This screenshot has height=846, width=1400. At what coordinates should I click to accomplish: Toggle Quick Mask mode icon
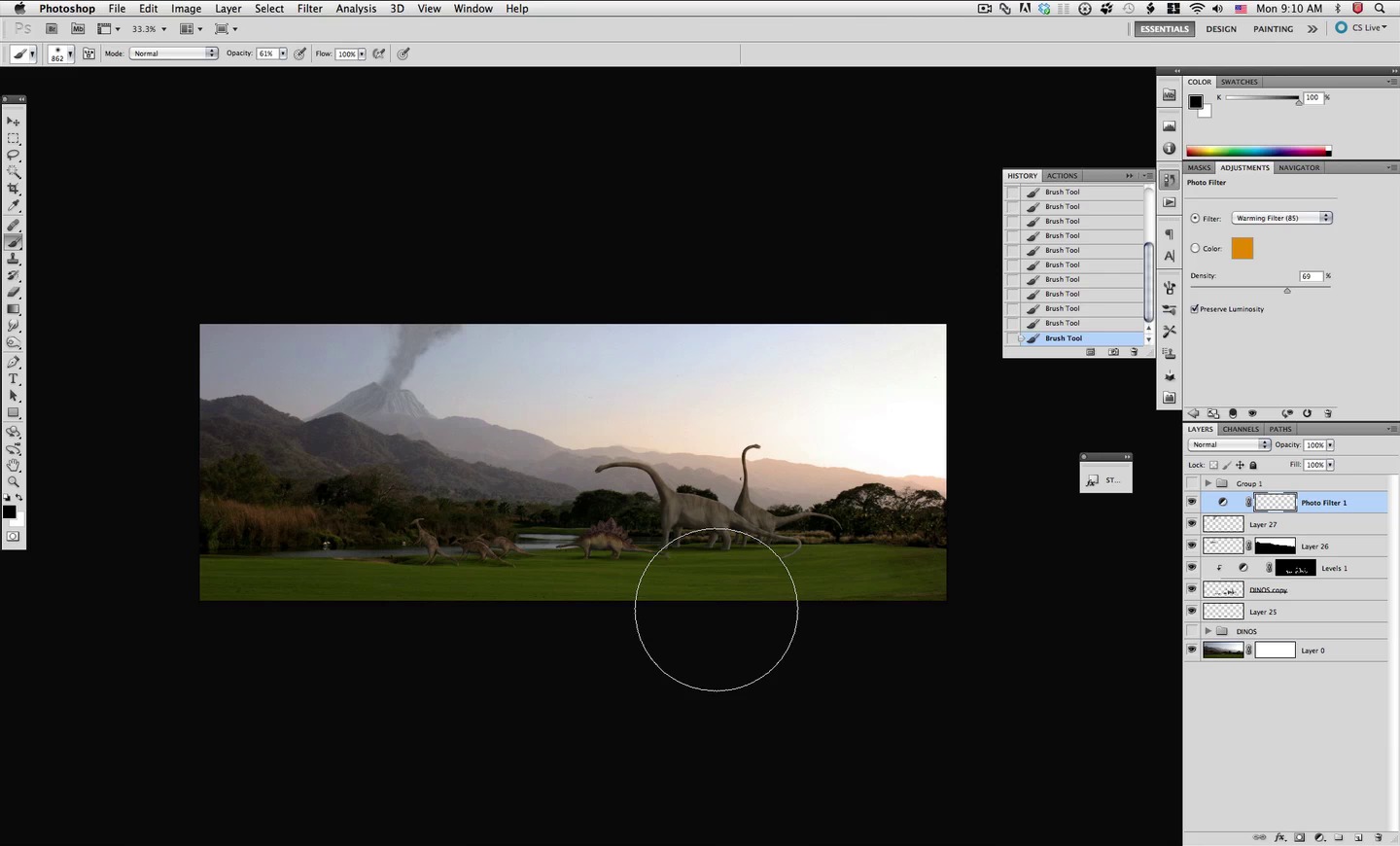tap(14, 536)
